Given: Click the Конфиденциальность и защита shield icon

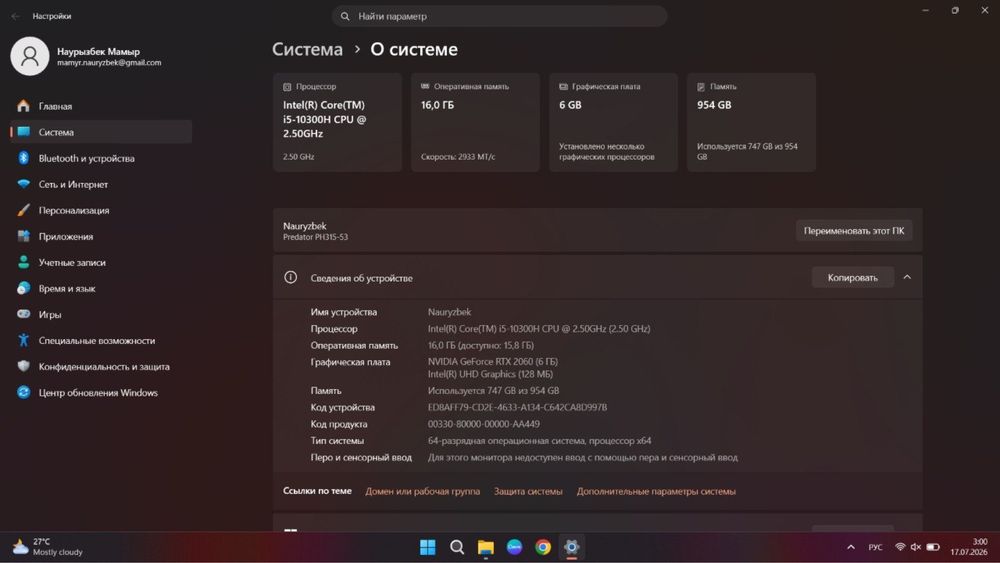Looking at the screenshot, I should point(24,367).
